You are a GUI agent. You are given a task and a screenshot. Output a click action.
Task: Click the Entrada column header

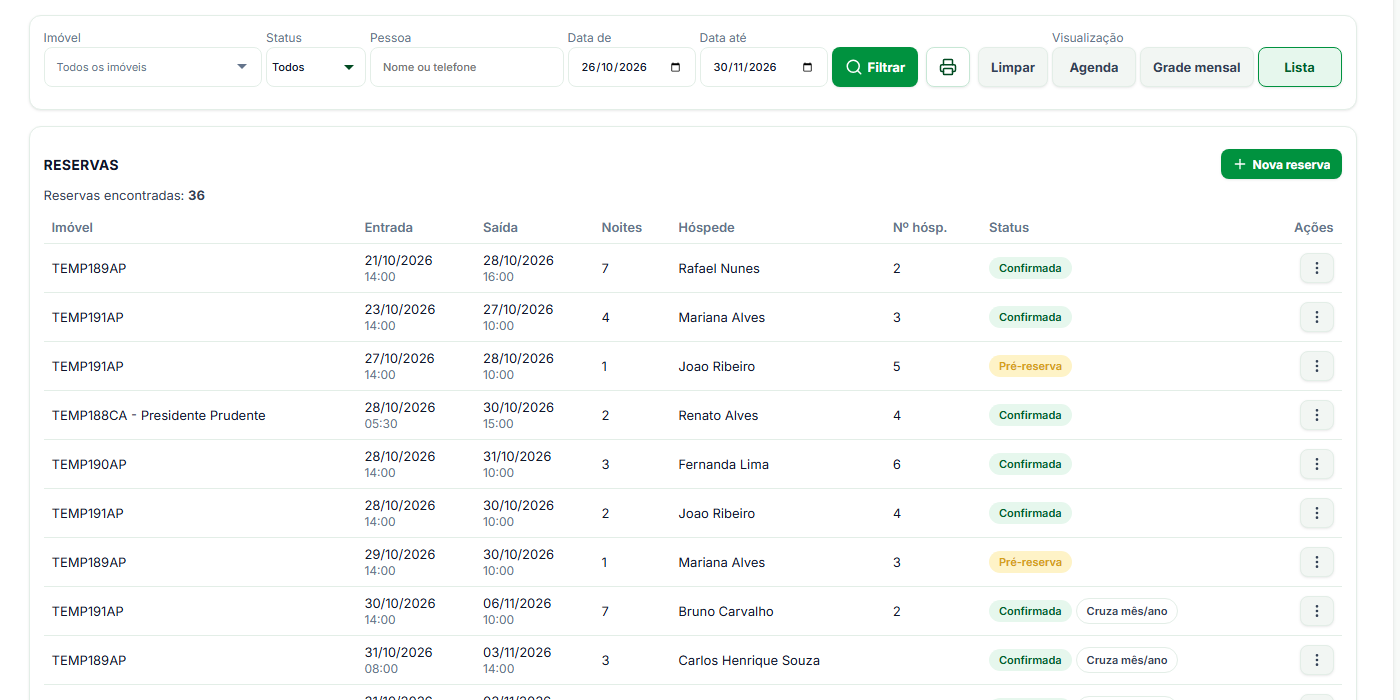click(x=389, y=227)
